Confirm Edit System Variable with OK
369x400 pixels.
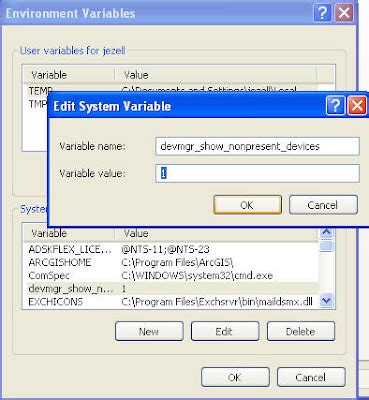[x=247, y=205]
